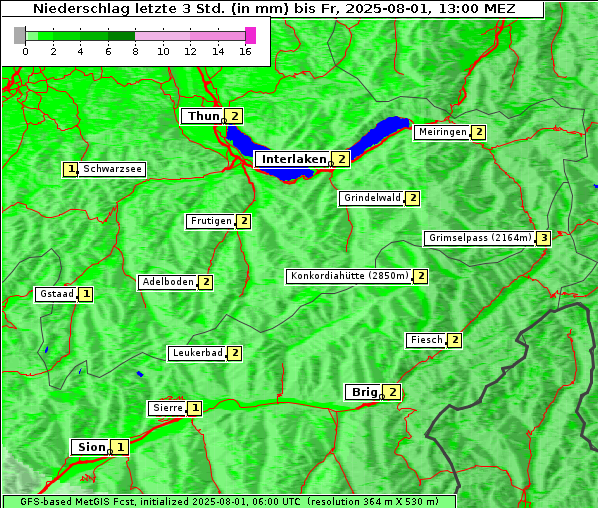Image resolution: width=598 pixels, height=508 pixels.
Task: Click the Grindelwald location label
Action: coord(372,198)
